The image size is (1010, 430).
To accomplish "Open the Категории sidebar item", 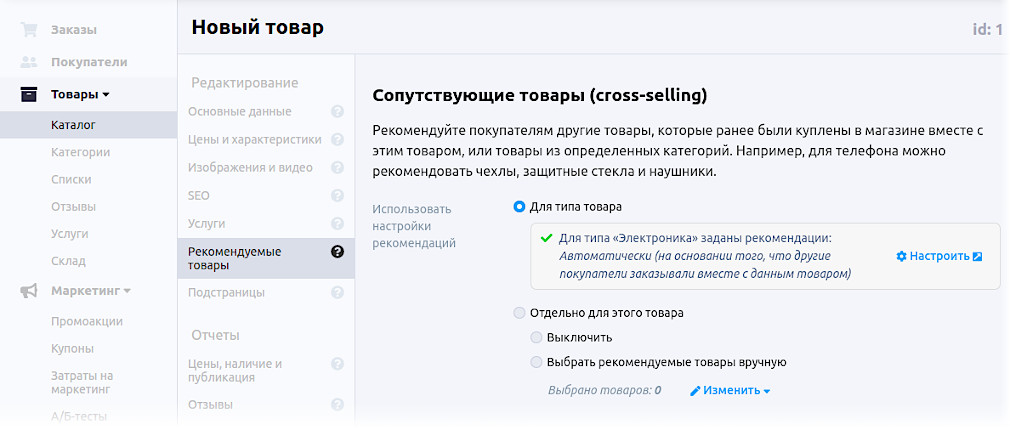I will [x=80, y=153].
